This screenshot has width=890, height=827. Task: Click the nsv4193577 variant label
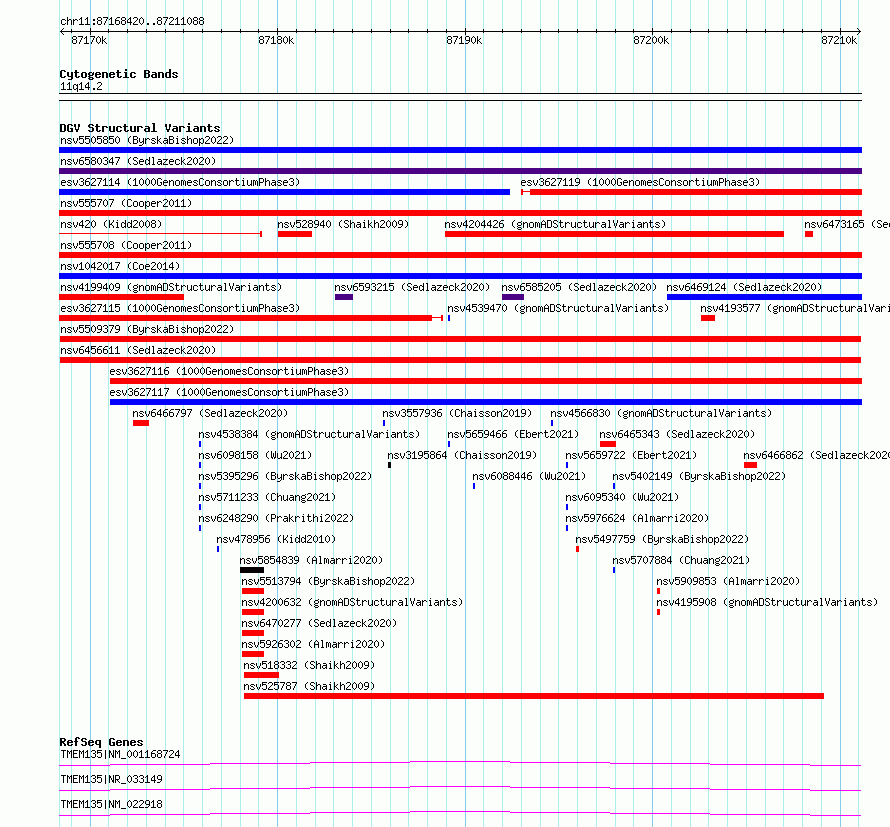[795, 308]
